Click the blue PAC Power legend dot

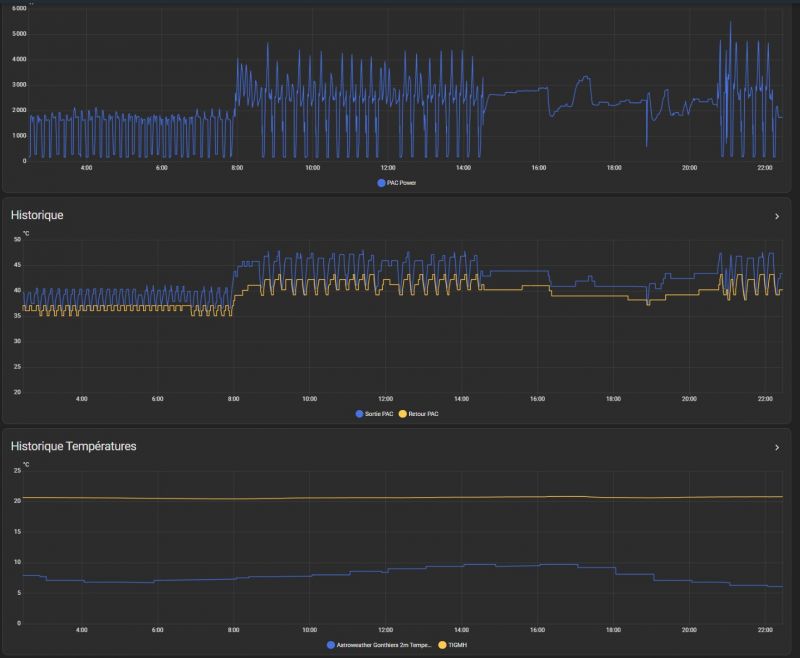381,183
